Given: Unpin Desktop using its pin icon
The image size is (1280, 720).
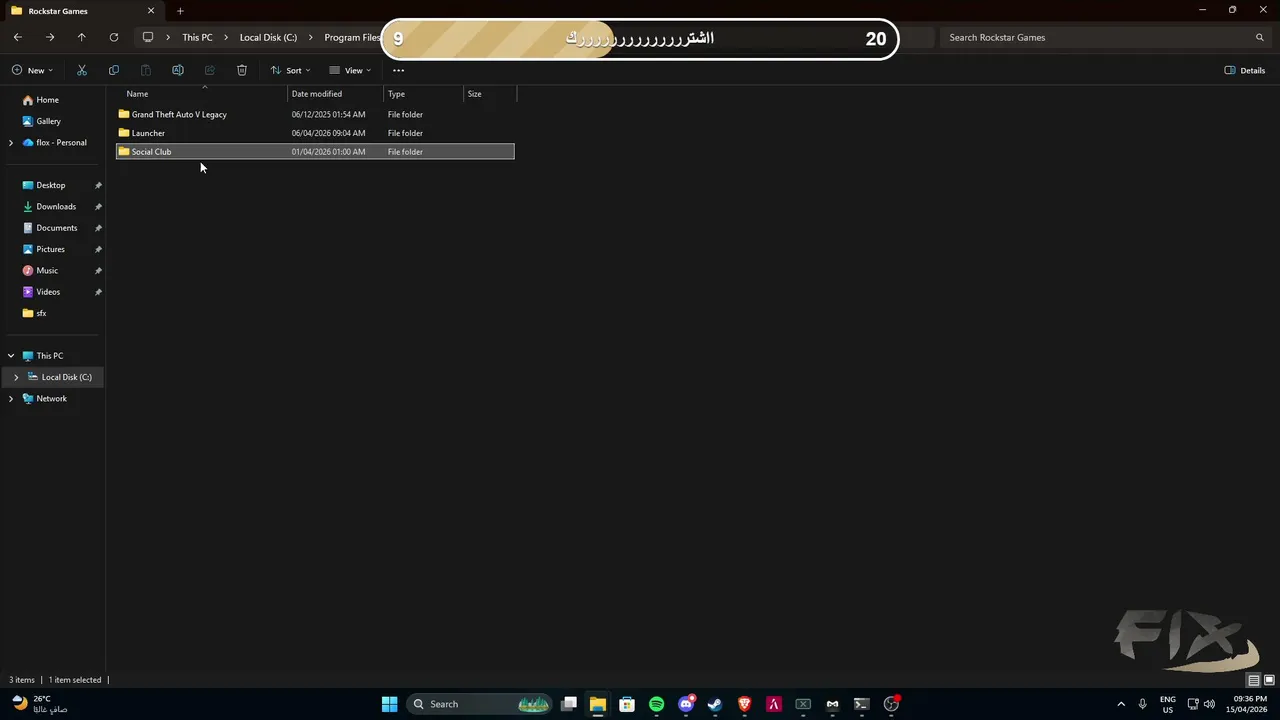Looking at the screenshot, I should 98,185.
